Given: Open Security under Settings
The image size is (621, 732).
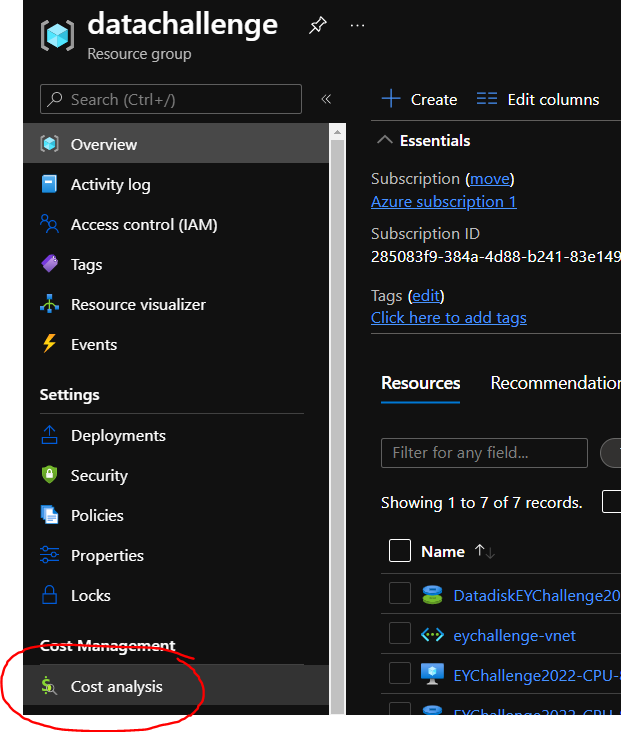Looking at the screenshot, I should pyautogui.click(x=176, y=475).
